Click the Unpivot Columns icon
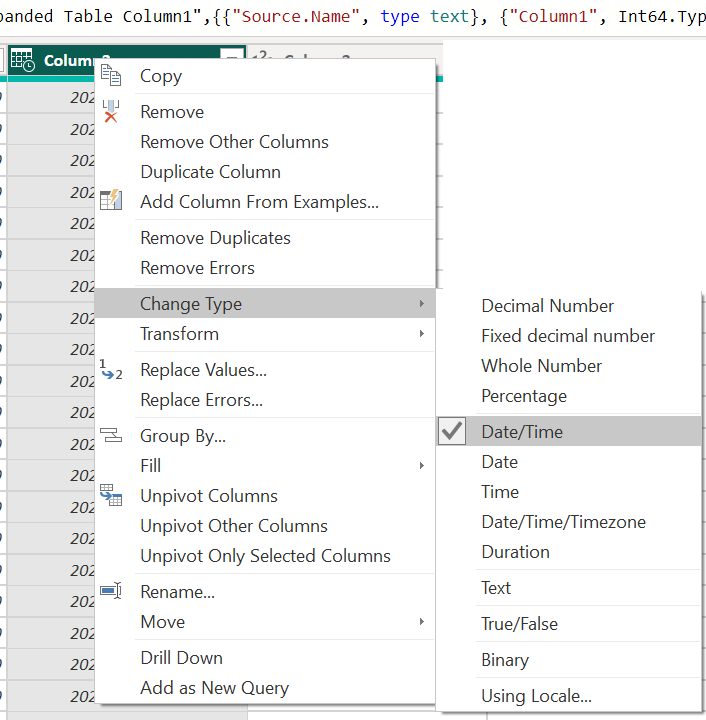 [x=111, y=496]
